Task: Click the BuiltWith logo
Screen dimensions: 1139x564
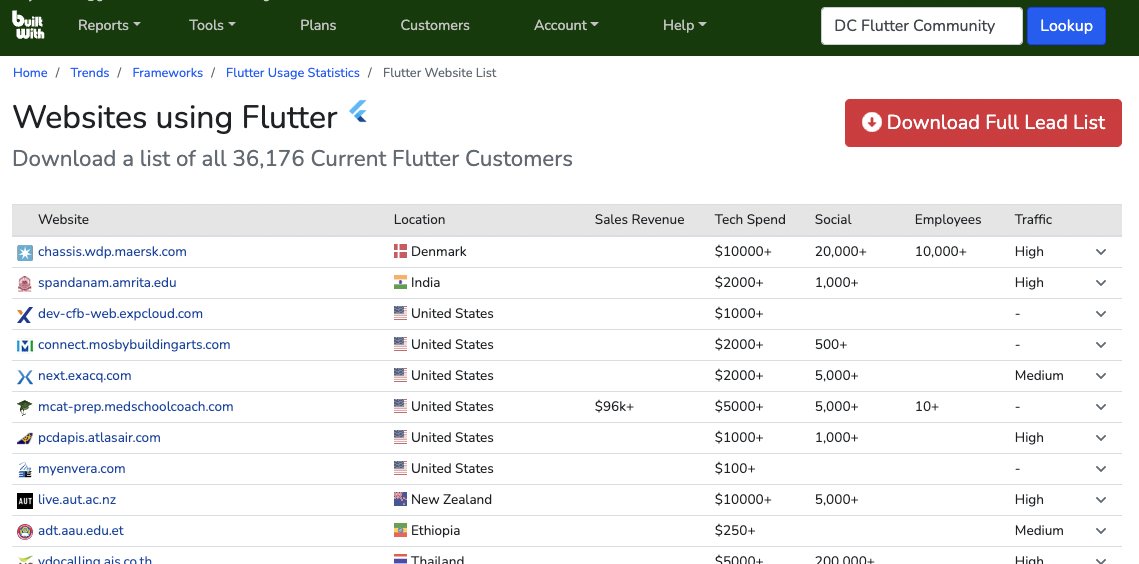Action: pyautogui.click(x=28, y=25)
